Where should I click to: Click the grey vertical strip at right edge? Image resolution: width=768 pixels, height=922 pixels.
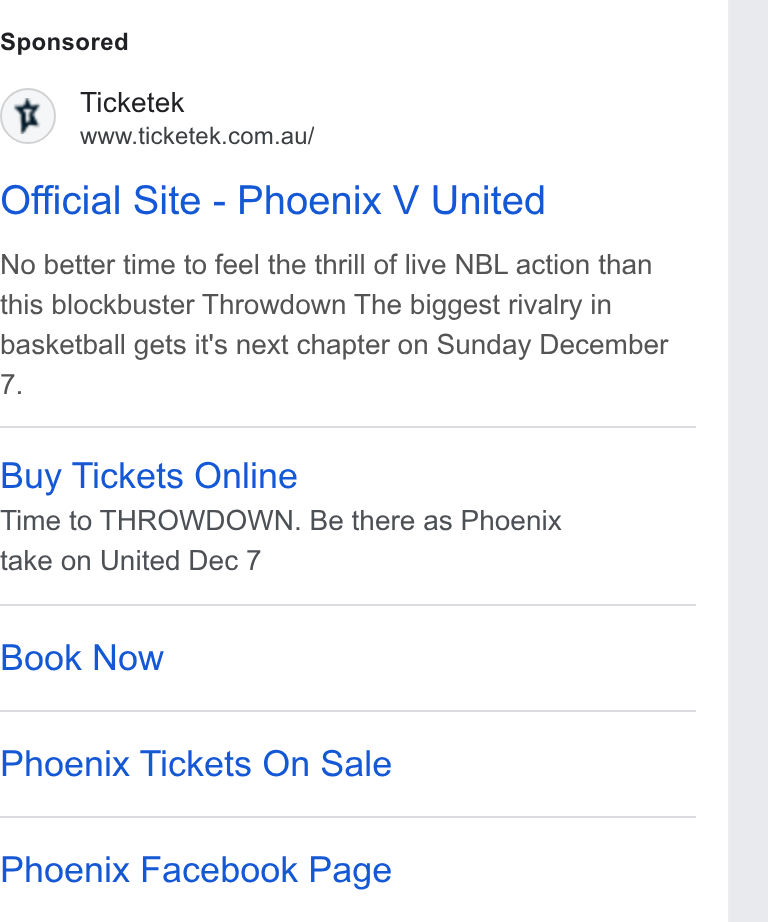point(748,461)
